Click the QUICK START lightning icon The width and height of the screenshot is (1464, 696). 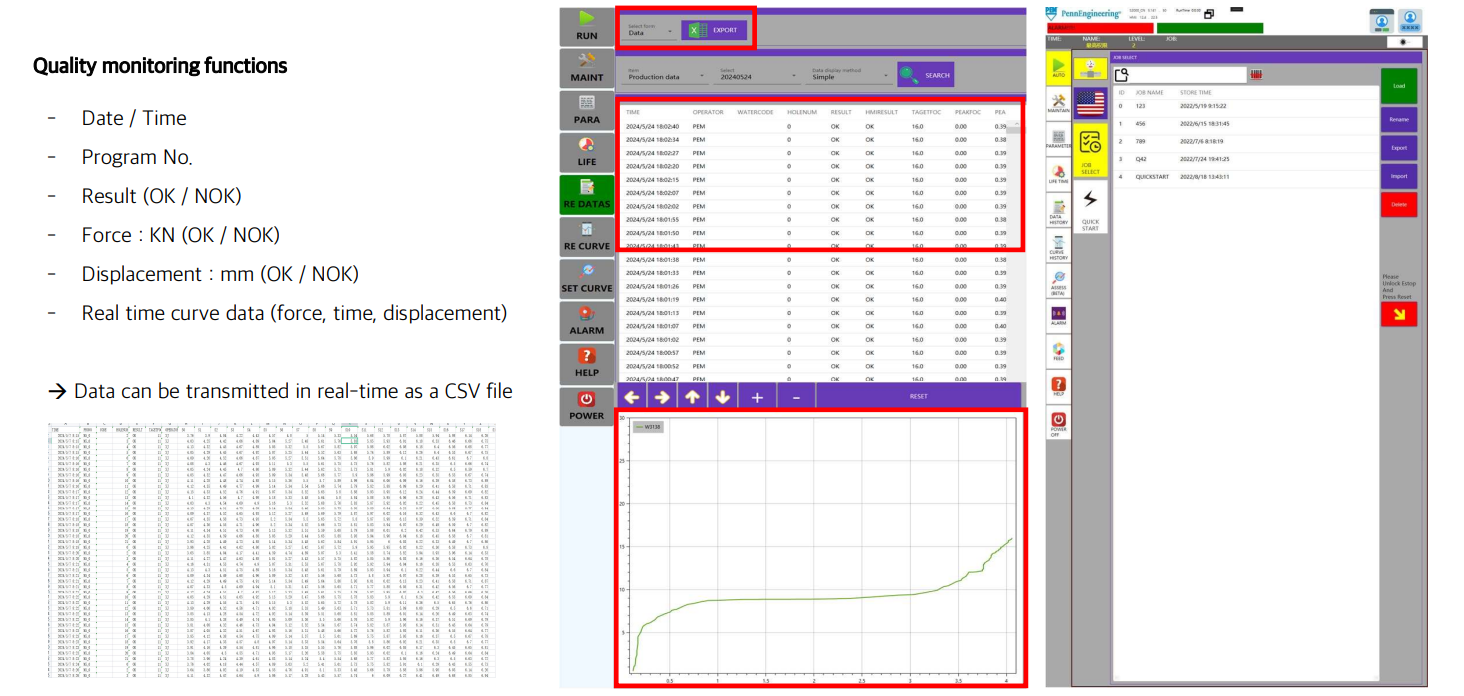click(x=1090, y=208)
